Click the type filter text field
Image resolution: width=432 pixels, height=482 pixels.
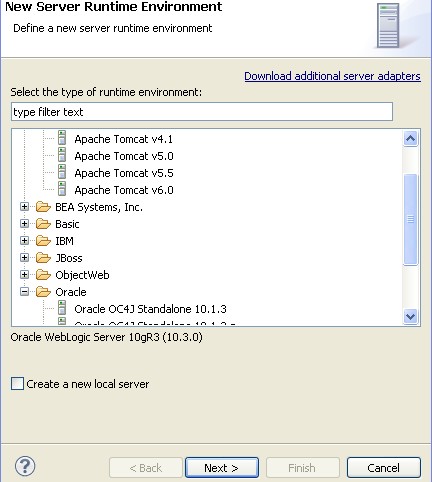[202, 112]
